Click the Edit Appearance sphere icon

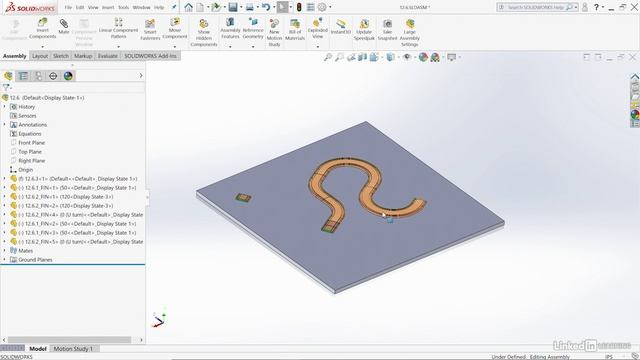[x=423, y=57]
